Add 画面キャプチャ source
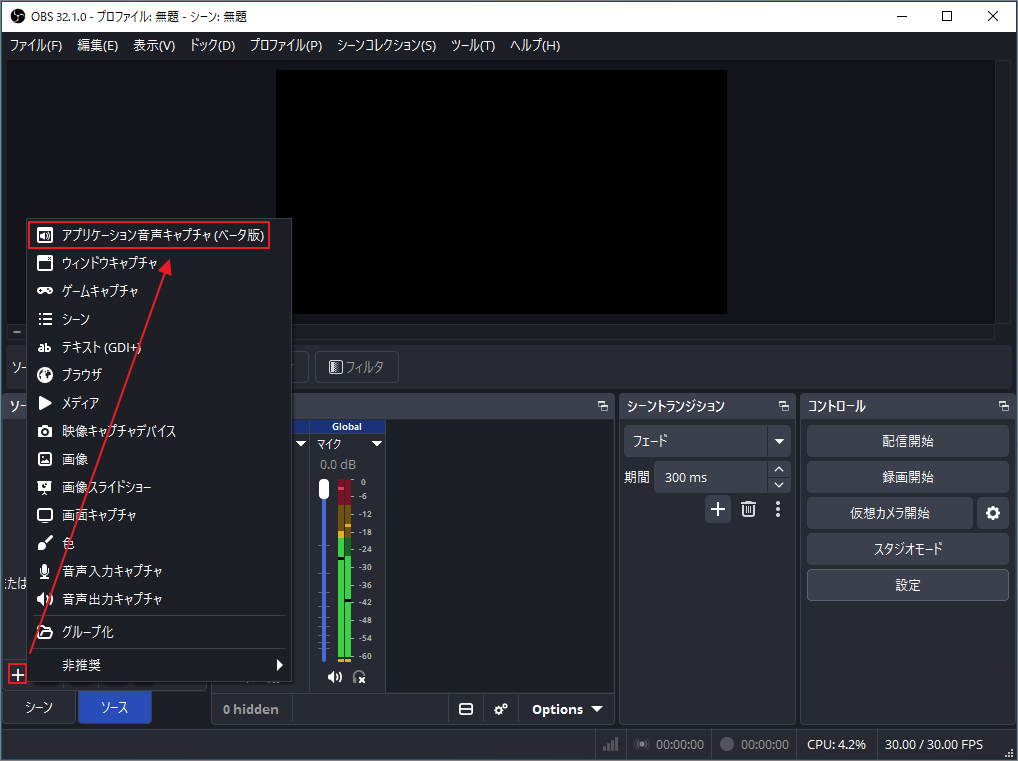 click(x=159, y=515)
